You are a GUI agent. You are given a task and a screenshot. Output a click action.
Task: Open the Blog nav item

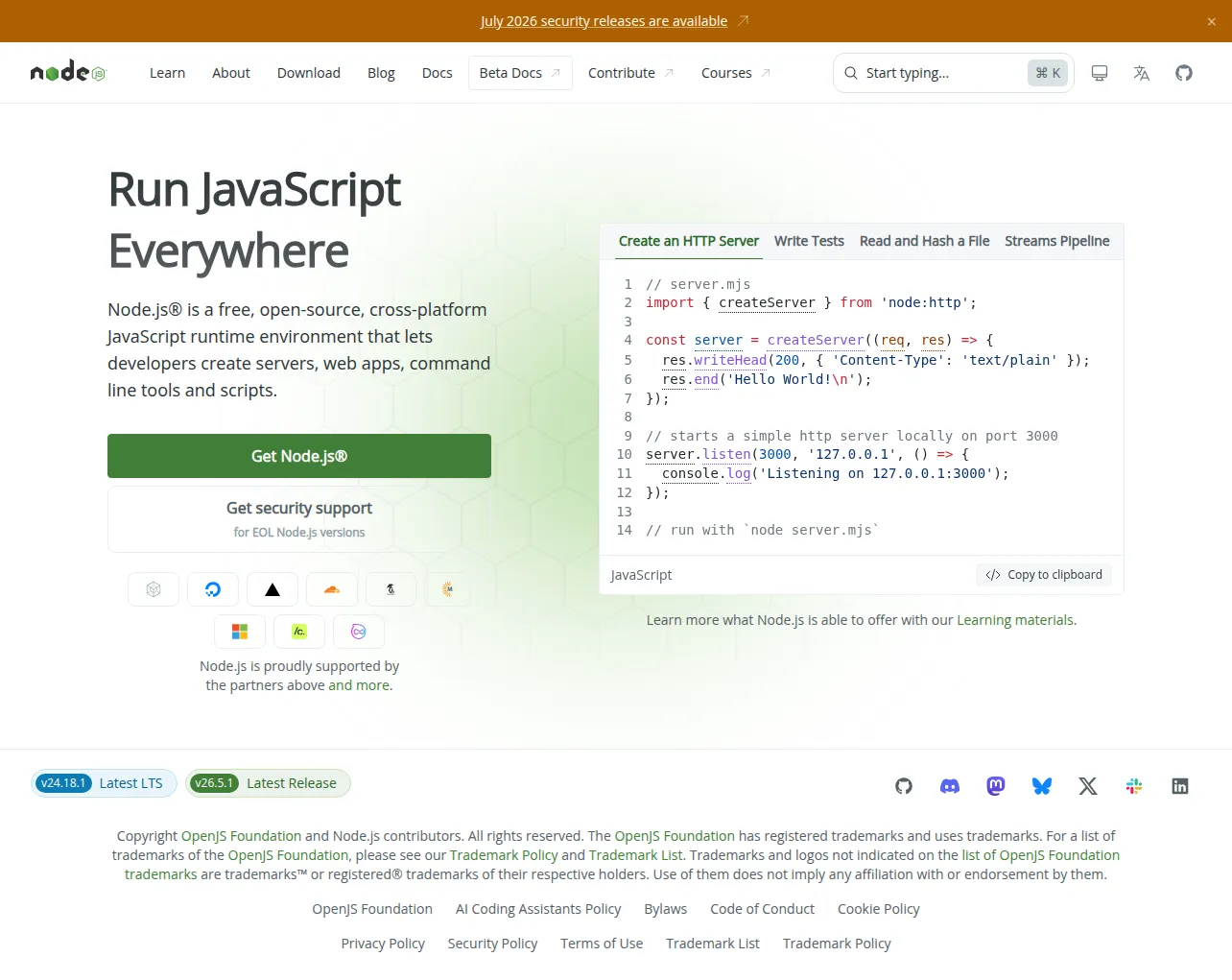381,73
